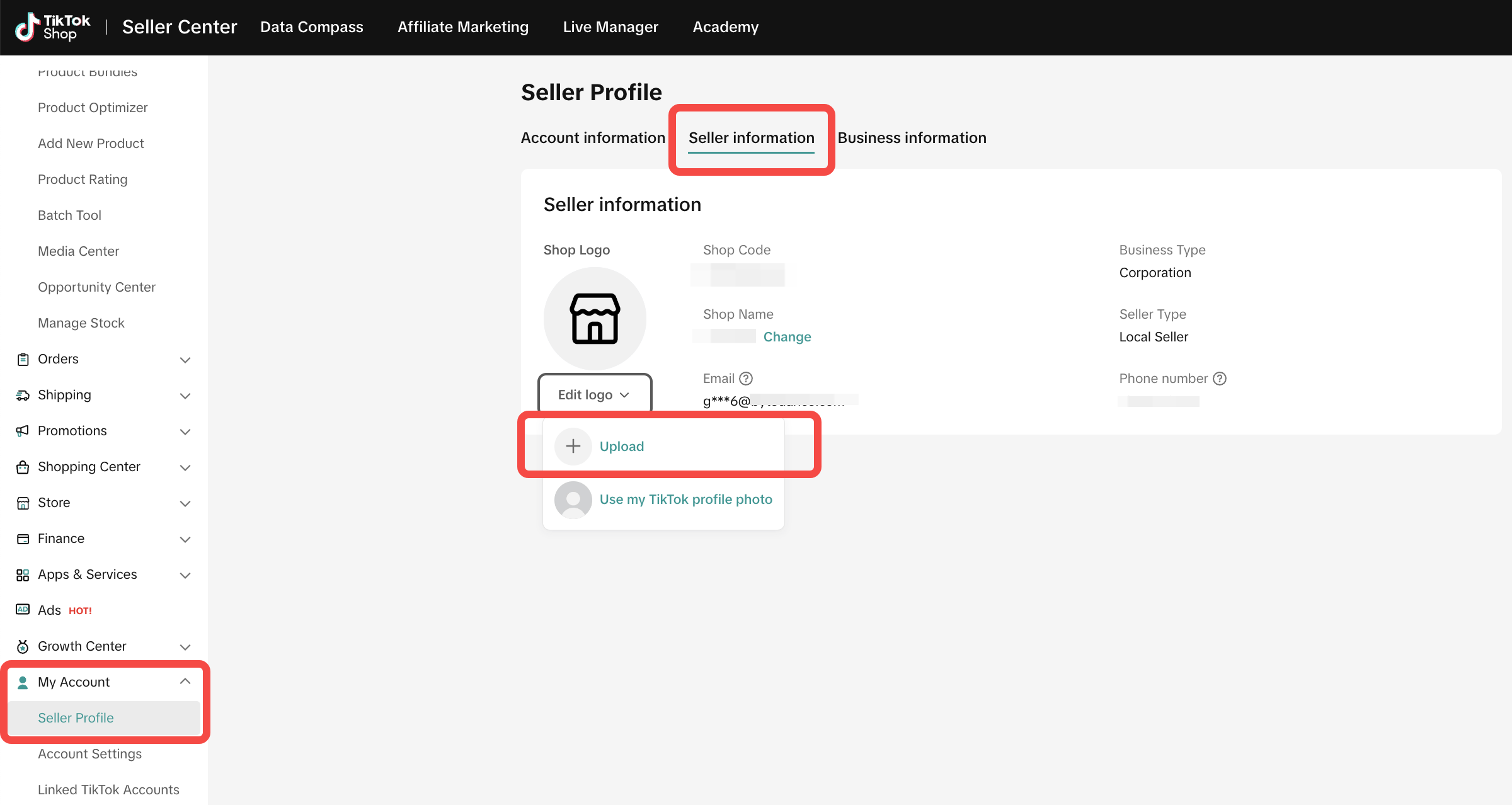Switch to the Account information tab

pyautogui.click(x=592, y=138)
